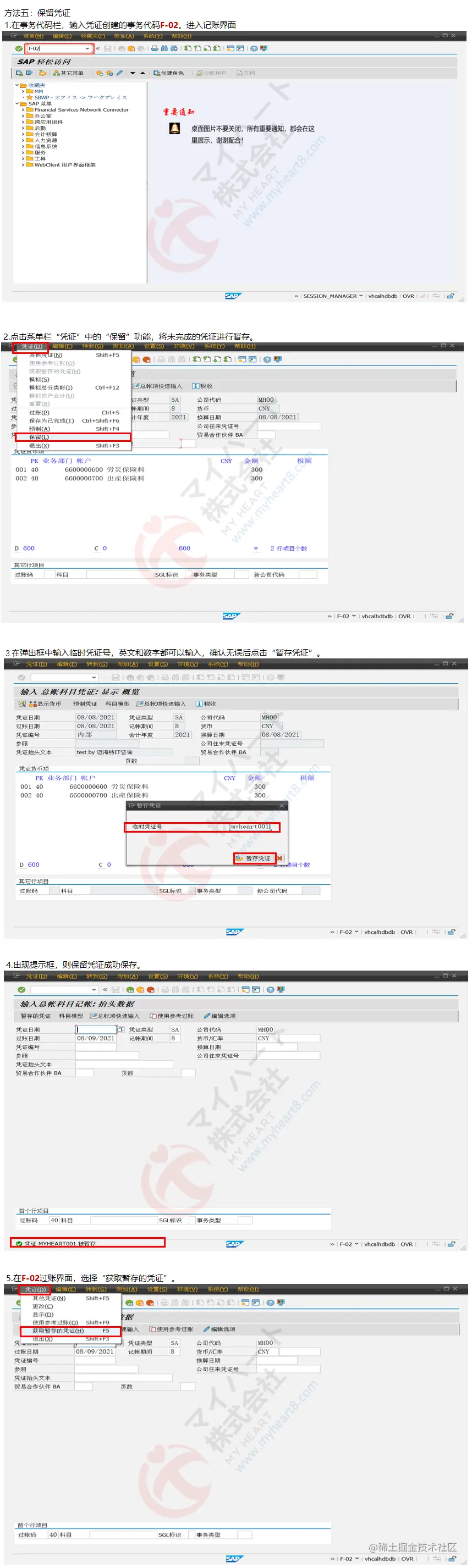Select 显示(D) in step 5 menu
Image resolution: width=472 pixels, height=1568 pixels.
70,1314
